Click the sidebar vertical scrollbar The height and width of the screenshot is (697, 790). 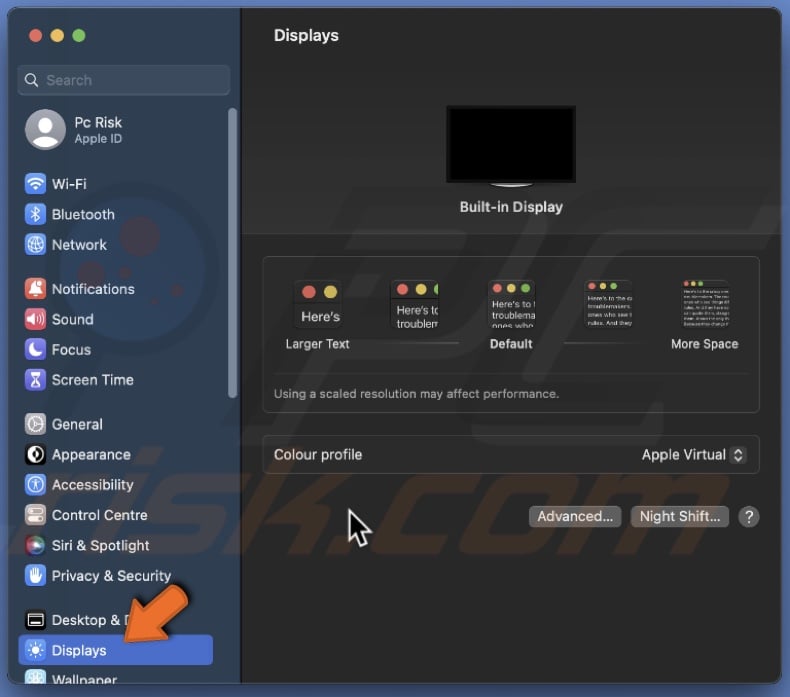(x=232, y=253)
